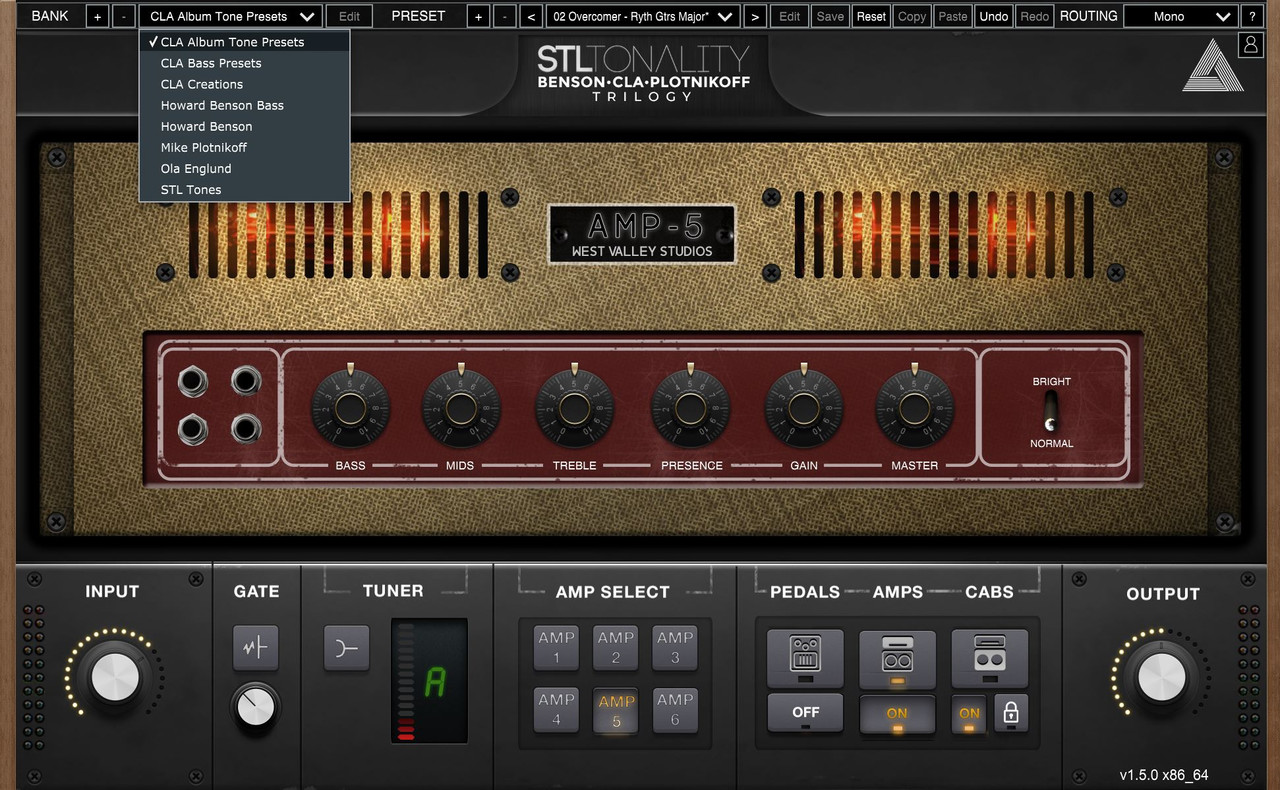The image size is (1280, 790).
Task: Click the bottom-right input jack
Action: tap(246, 430)
